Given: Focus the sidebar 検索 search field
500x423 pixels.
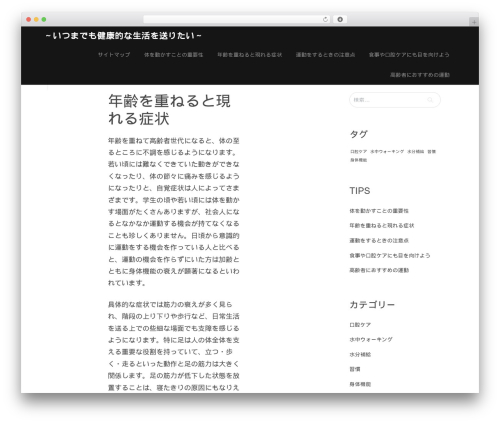Looking at the screenshot, I should click(395, 100).
